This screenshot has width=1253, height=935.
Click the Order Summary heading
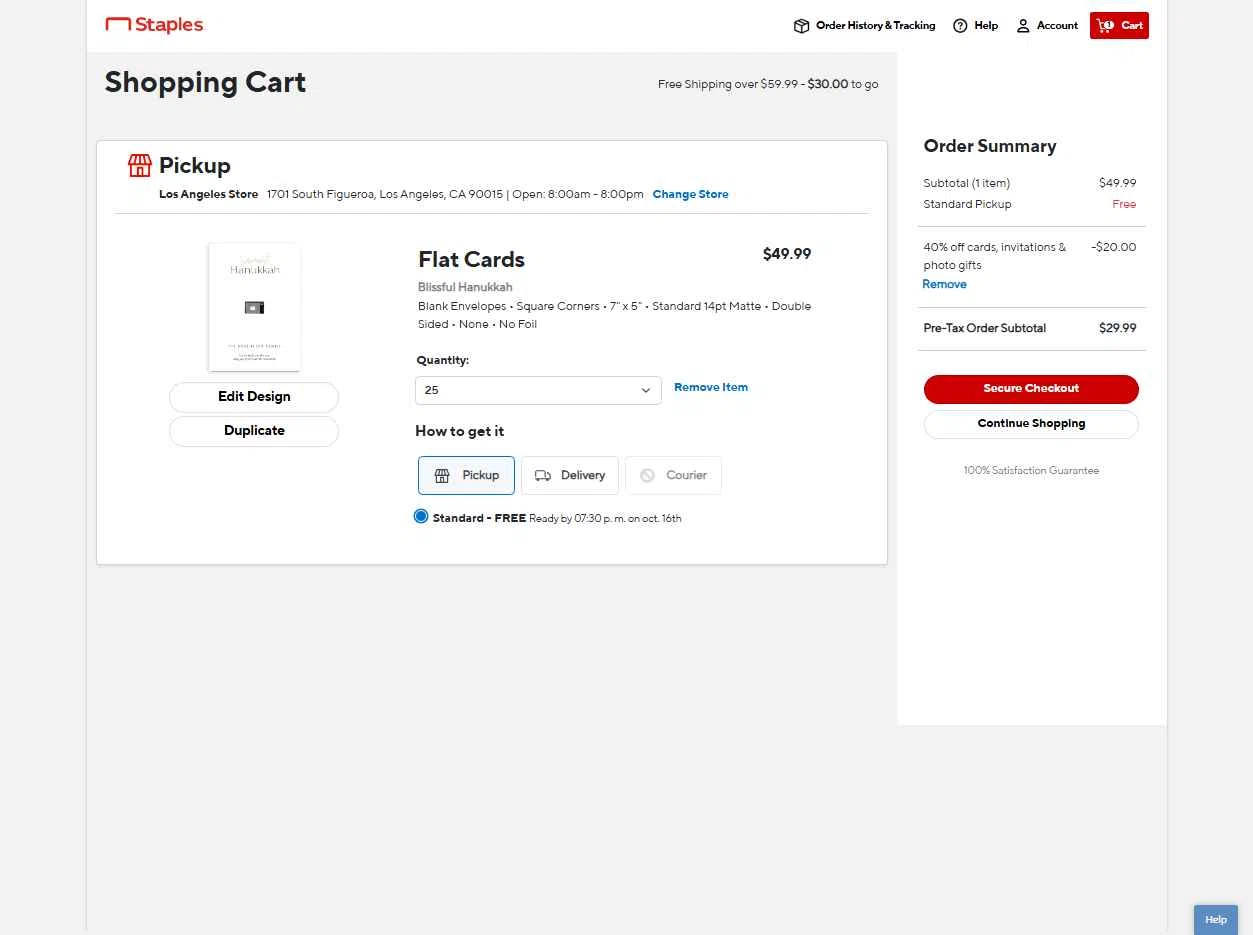(990, 146)
